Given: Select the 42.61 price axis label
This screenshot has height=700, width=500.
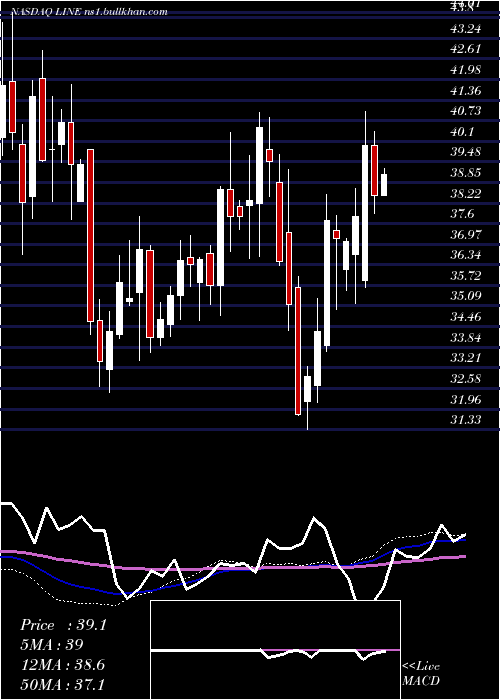Looking at the screenshot, I should (x=466, y=49).
